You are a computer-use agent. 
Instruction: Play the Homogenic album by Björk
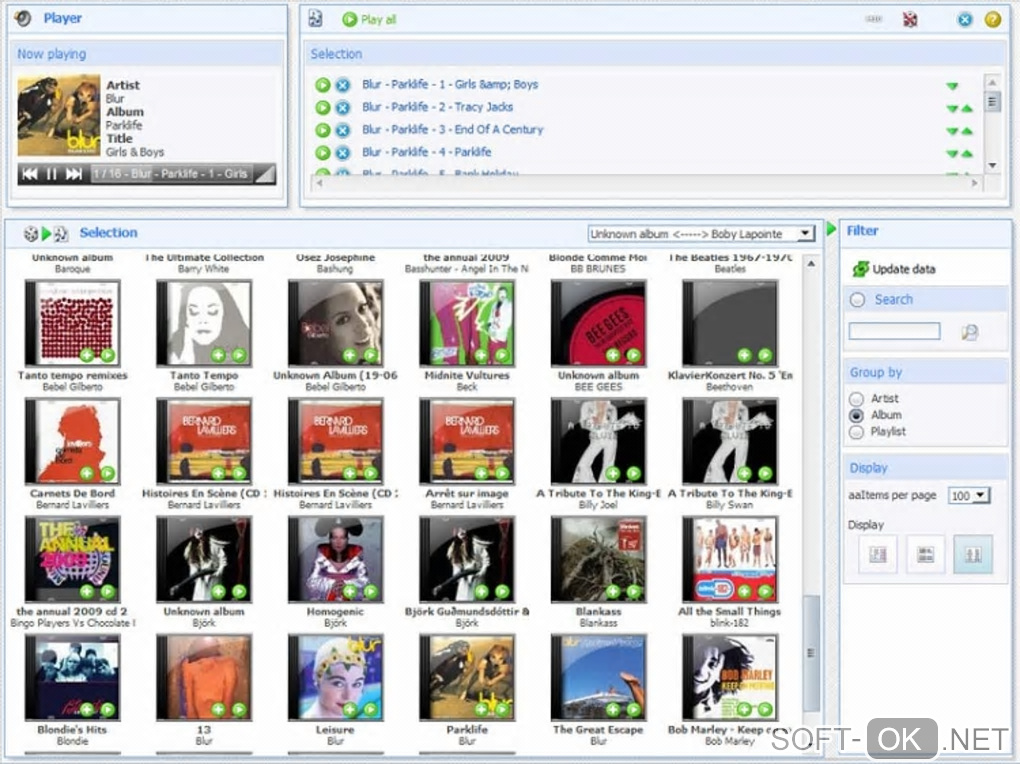(x=371, y=592)
